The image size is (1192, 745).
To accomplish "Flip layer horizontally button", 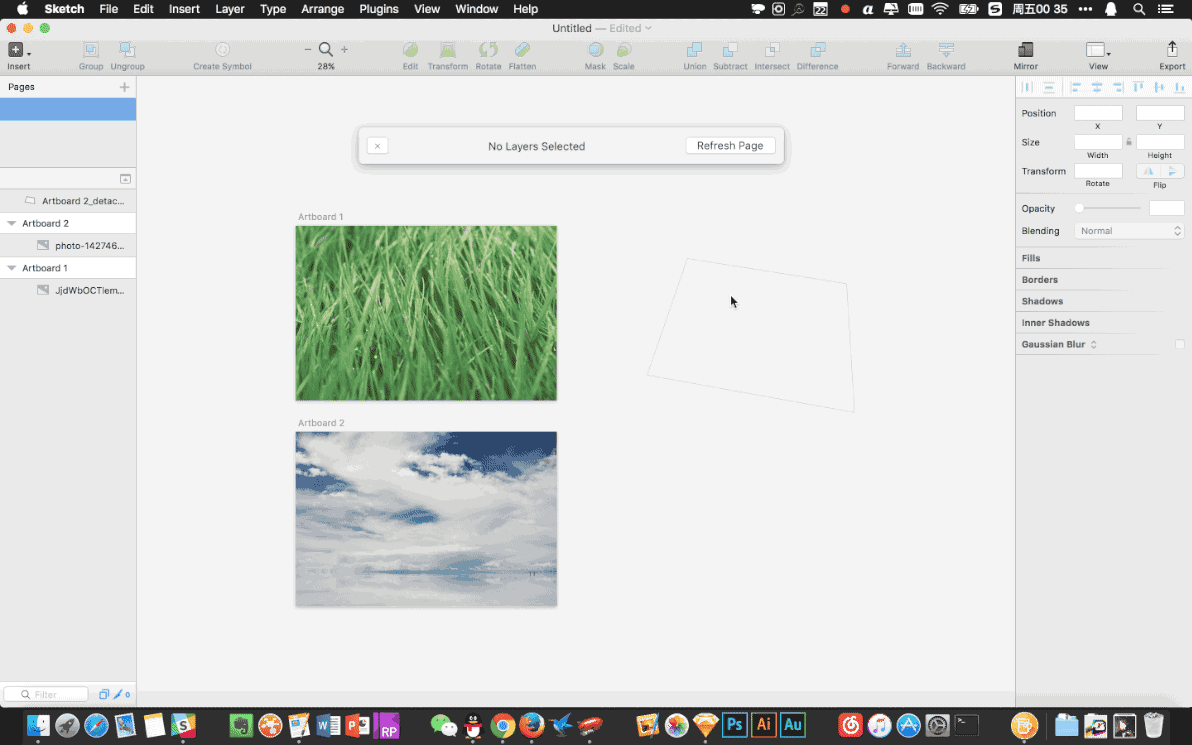I will click(x=1148, y=171).
